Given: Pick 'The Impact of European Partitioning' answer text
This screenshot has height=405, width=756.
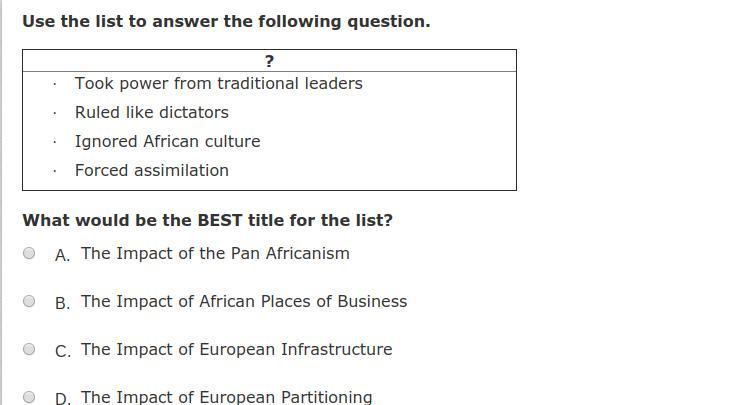Looking at the screenshot, I should 226,397.
